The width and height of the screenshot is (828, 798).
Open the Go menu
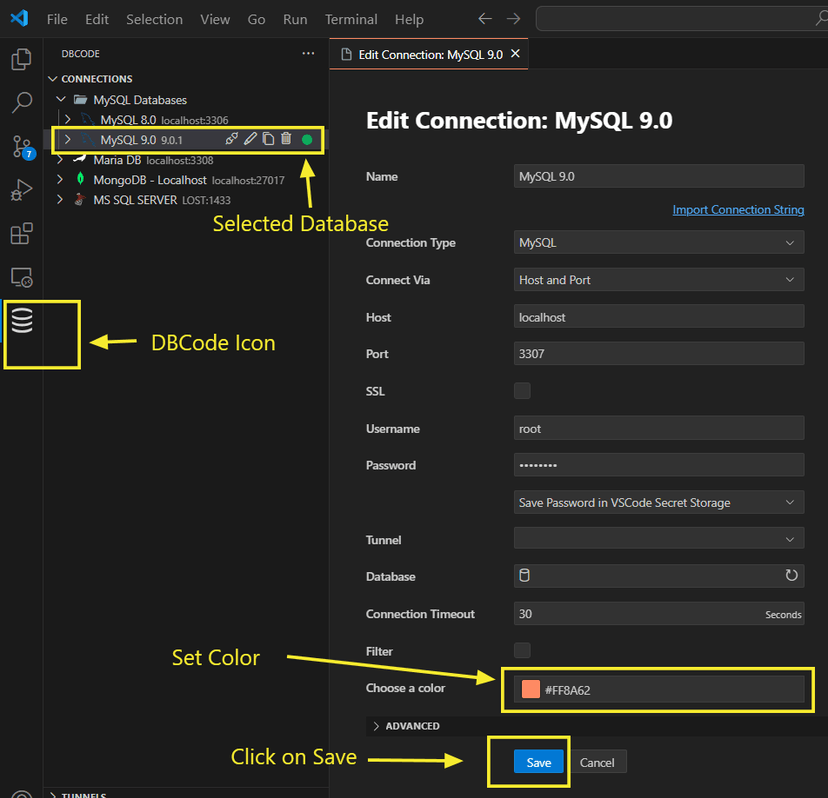coord(256,19)
